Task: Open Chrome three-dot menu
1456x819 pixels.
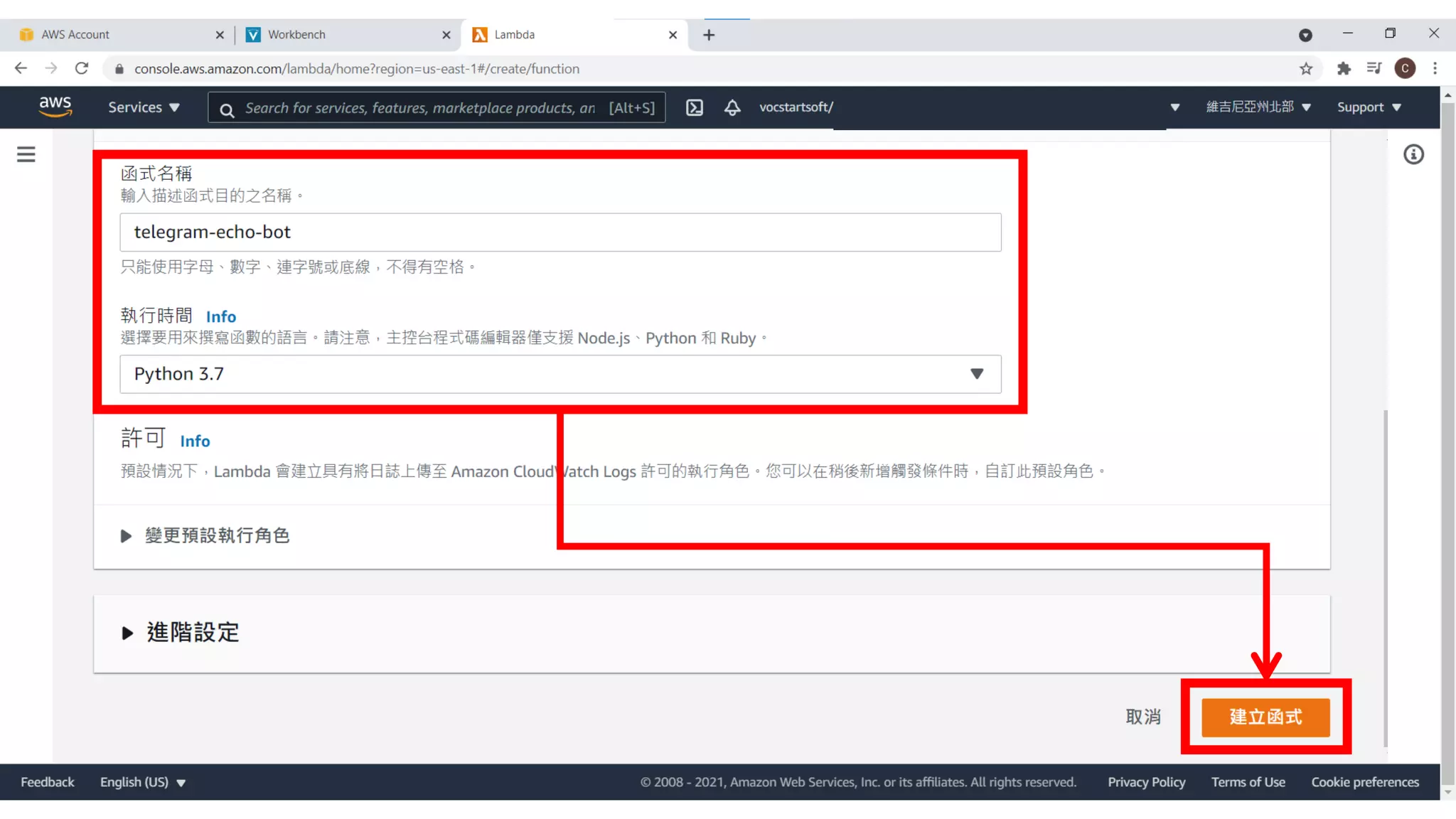Action: [1435, 69]
